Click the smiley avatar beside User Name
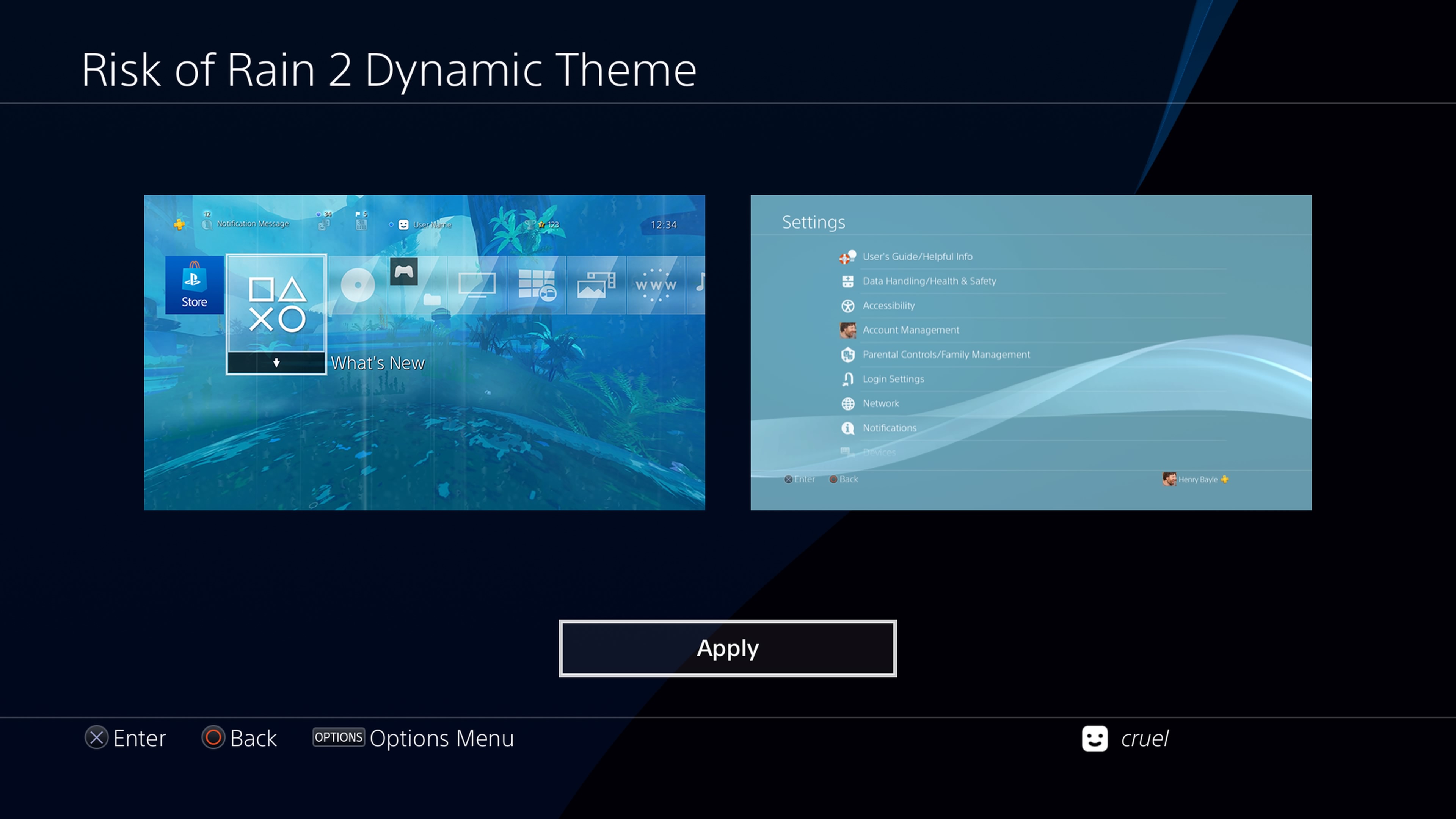This screenshot has height=819, width=1456. tap(403, 224)
